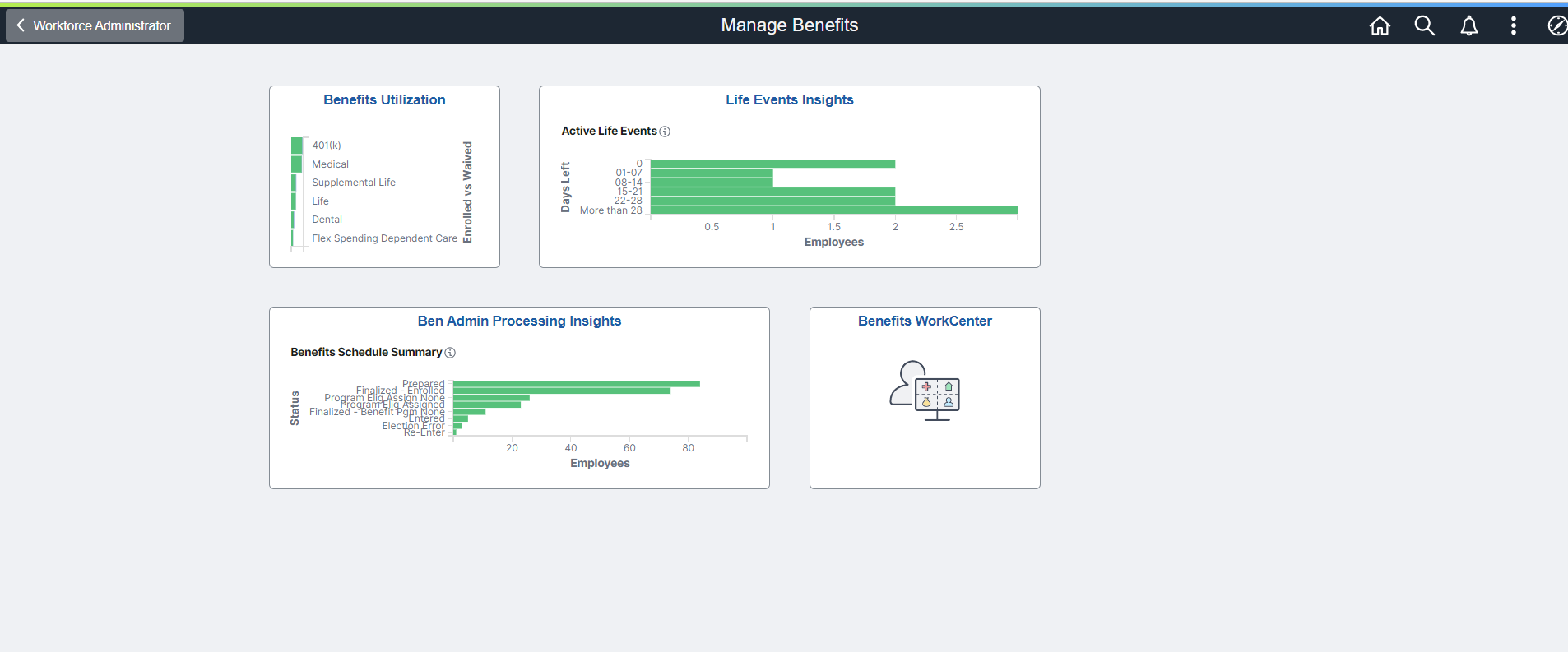Click the 'More than 28' days bar

[x=833, y=210]
